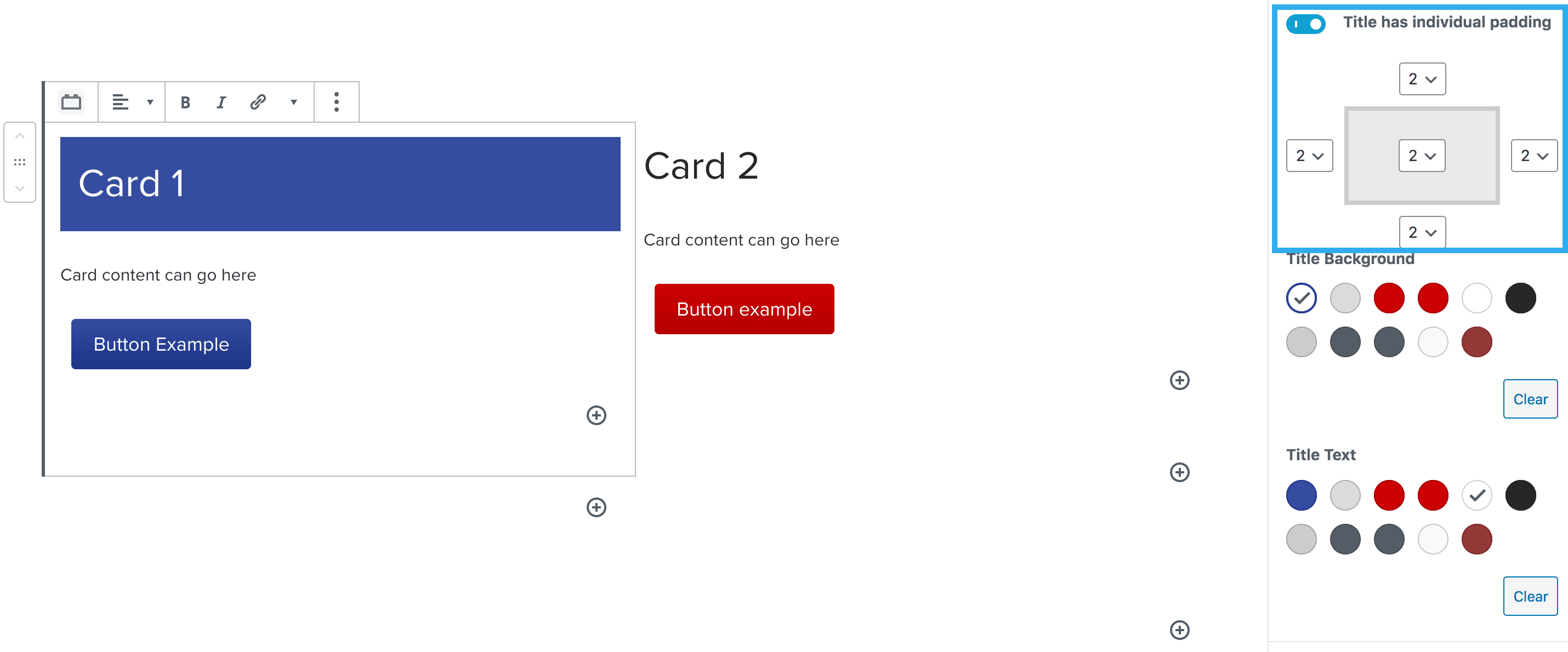Open more rich text controls dropdown
The height and width of the screenshot is (652, 1568).
(x=293, y=101)
